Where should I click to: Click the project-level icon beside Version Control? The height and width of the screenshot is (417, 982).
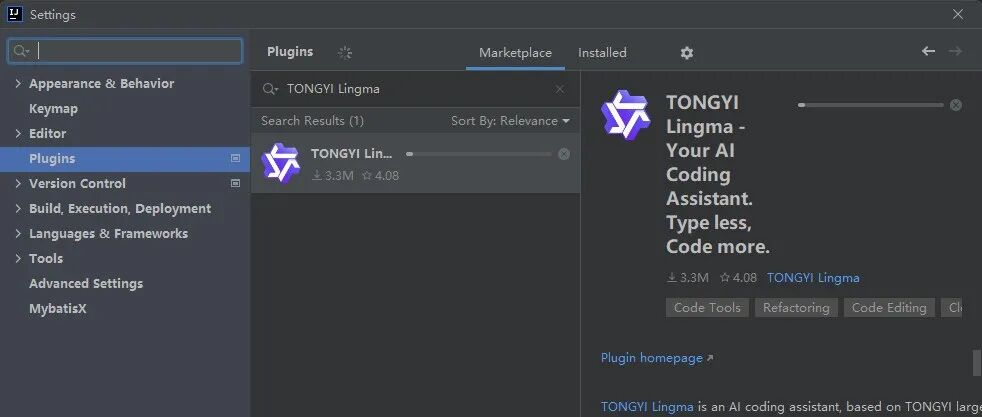(x=235, y=183)
